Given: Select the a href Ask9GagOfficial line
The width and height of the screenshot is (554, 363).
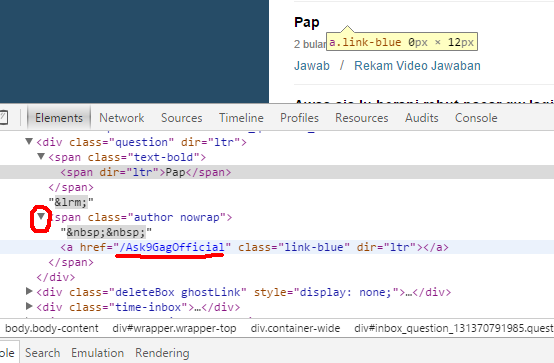Looking at the screenshot, I should point(277,247).
